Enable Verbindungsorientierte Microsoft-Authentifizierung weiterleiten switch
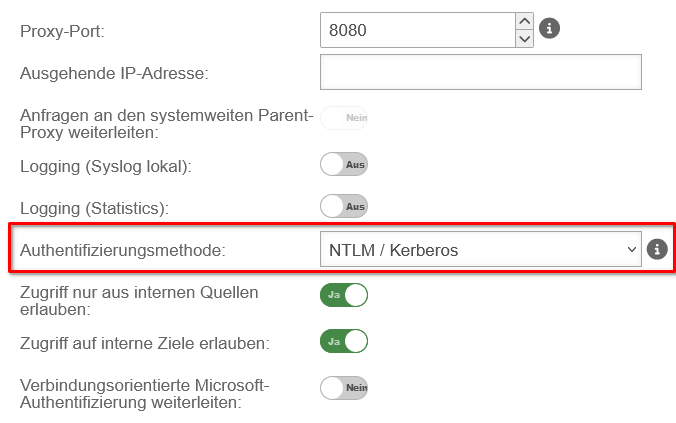Image resolution: width=676 pixels, height=423 pixels. pos(343,387)
